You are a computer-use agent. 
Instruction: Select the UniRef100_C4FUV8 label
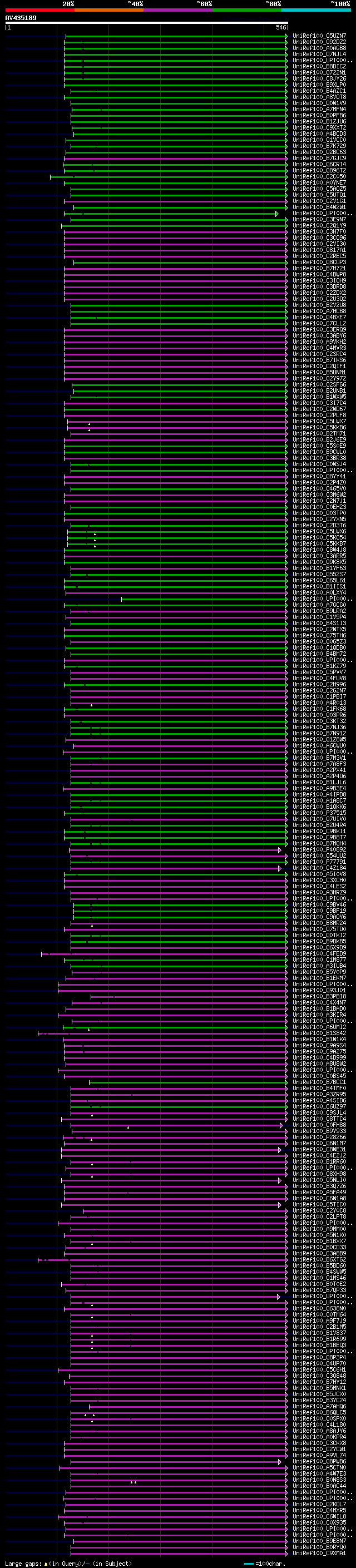[x=319, y=678]
